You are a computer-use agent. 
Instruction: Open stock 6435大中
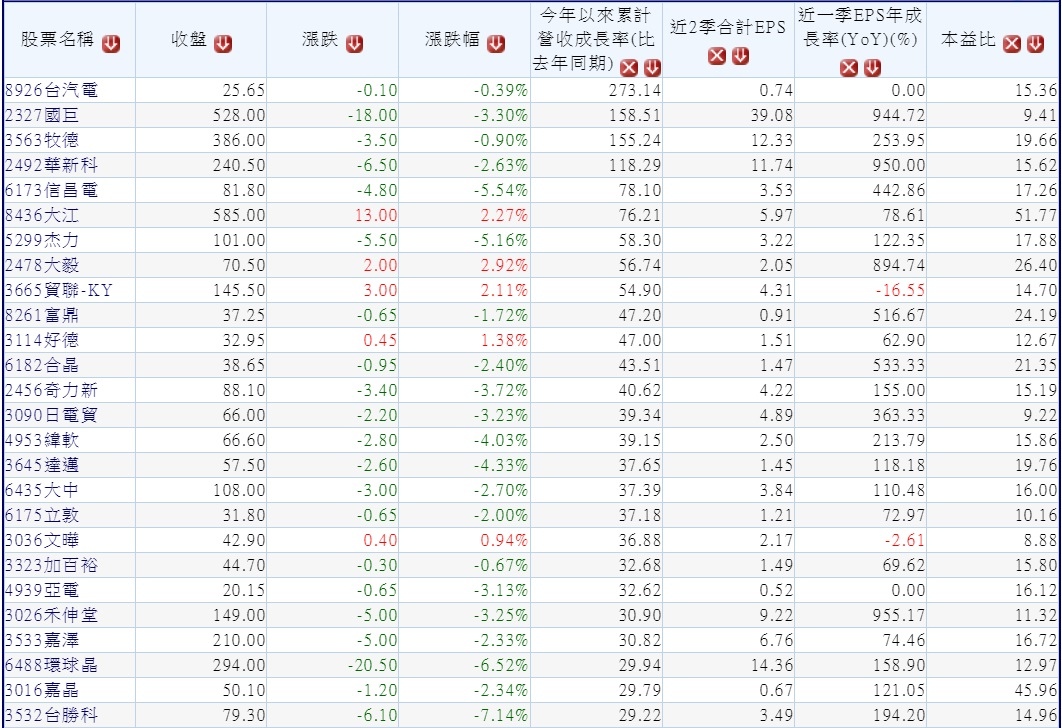[42, 490]
